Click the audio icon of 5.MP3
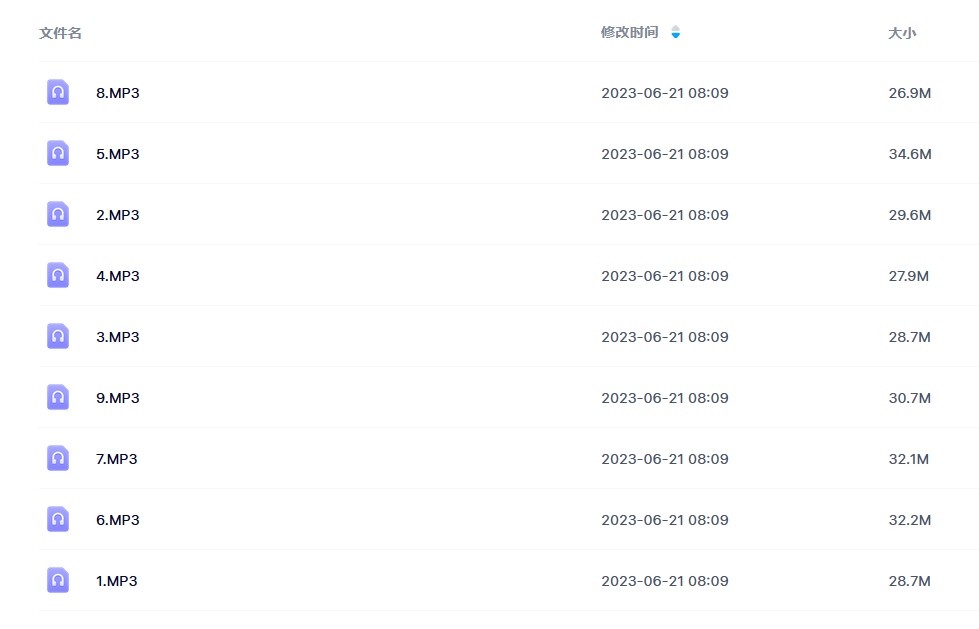This screenshot has width=979, height=629. tap(58, 153)
